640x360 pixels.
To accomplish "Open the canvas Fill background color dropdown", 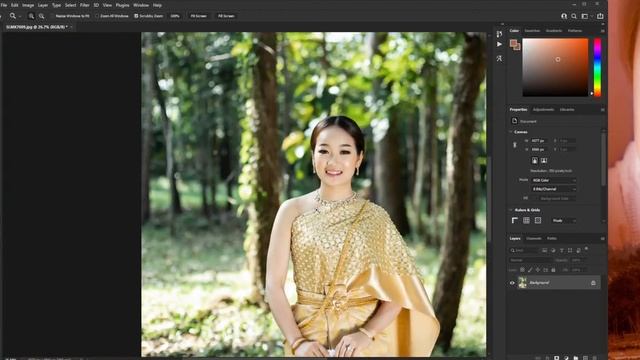I will point(553,198).
